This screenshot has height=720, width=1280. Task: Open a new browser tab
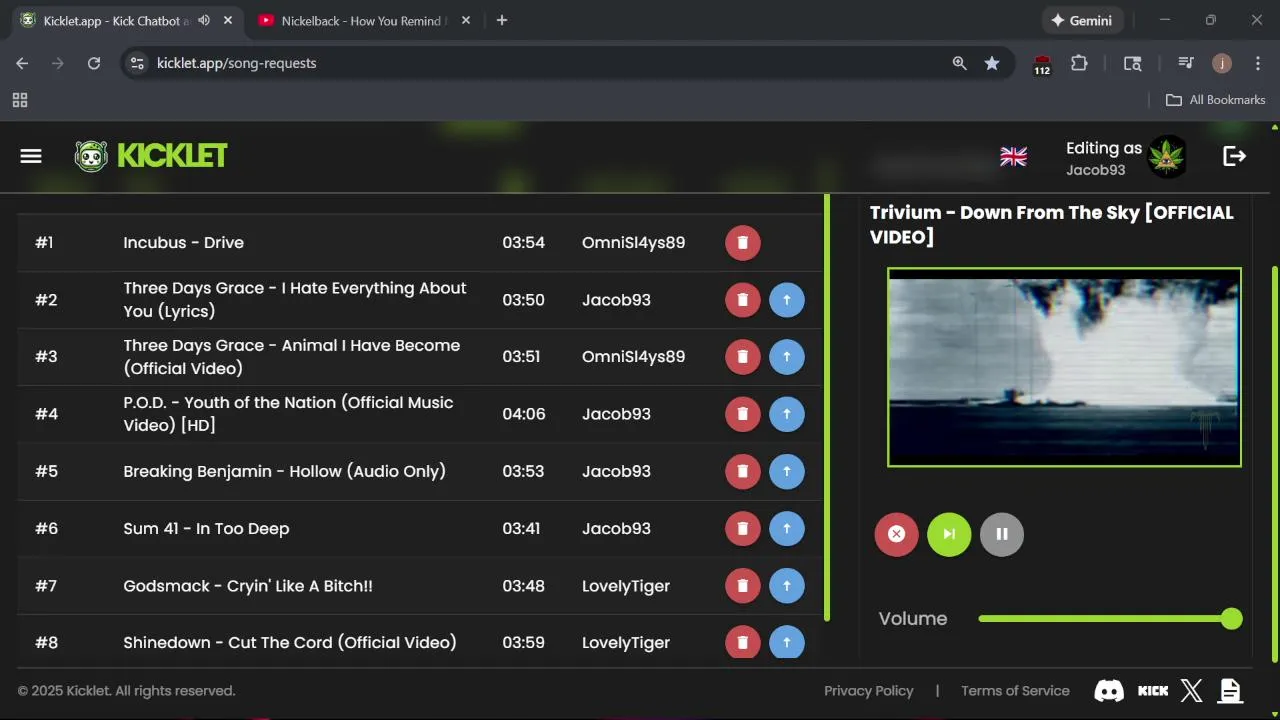[x=502, y=20]
